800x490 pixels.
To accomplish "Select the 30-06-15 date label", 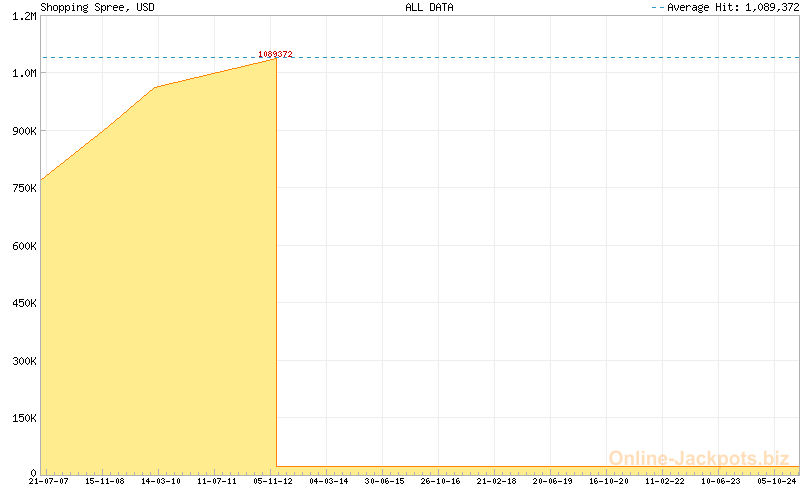I will click(385, 481).
